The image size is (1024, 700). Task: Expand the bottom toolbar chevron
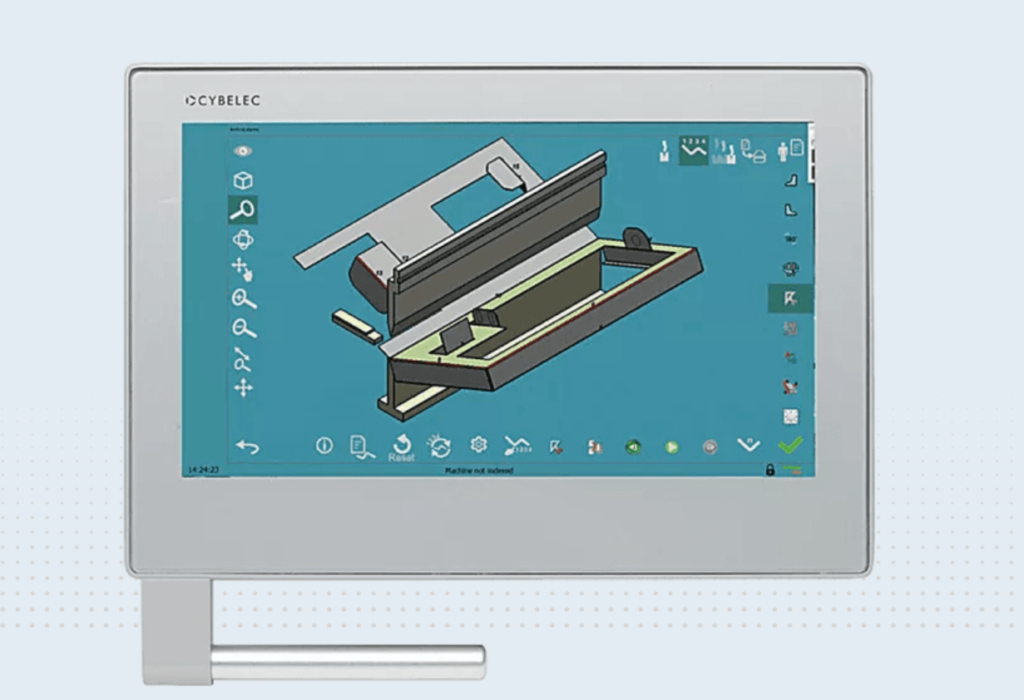[748, 445]
